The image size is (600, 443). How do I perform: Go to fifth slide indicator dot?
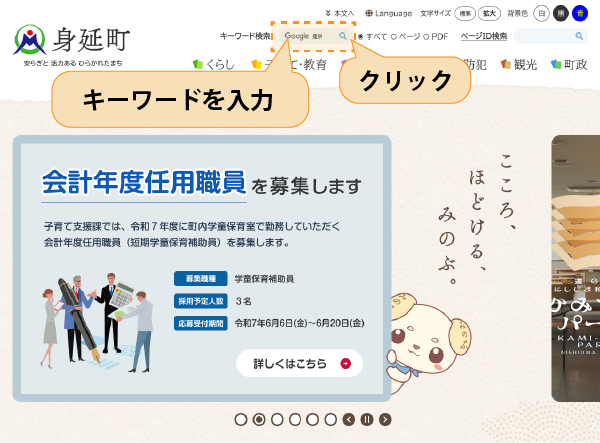[x=313, y=420]
